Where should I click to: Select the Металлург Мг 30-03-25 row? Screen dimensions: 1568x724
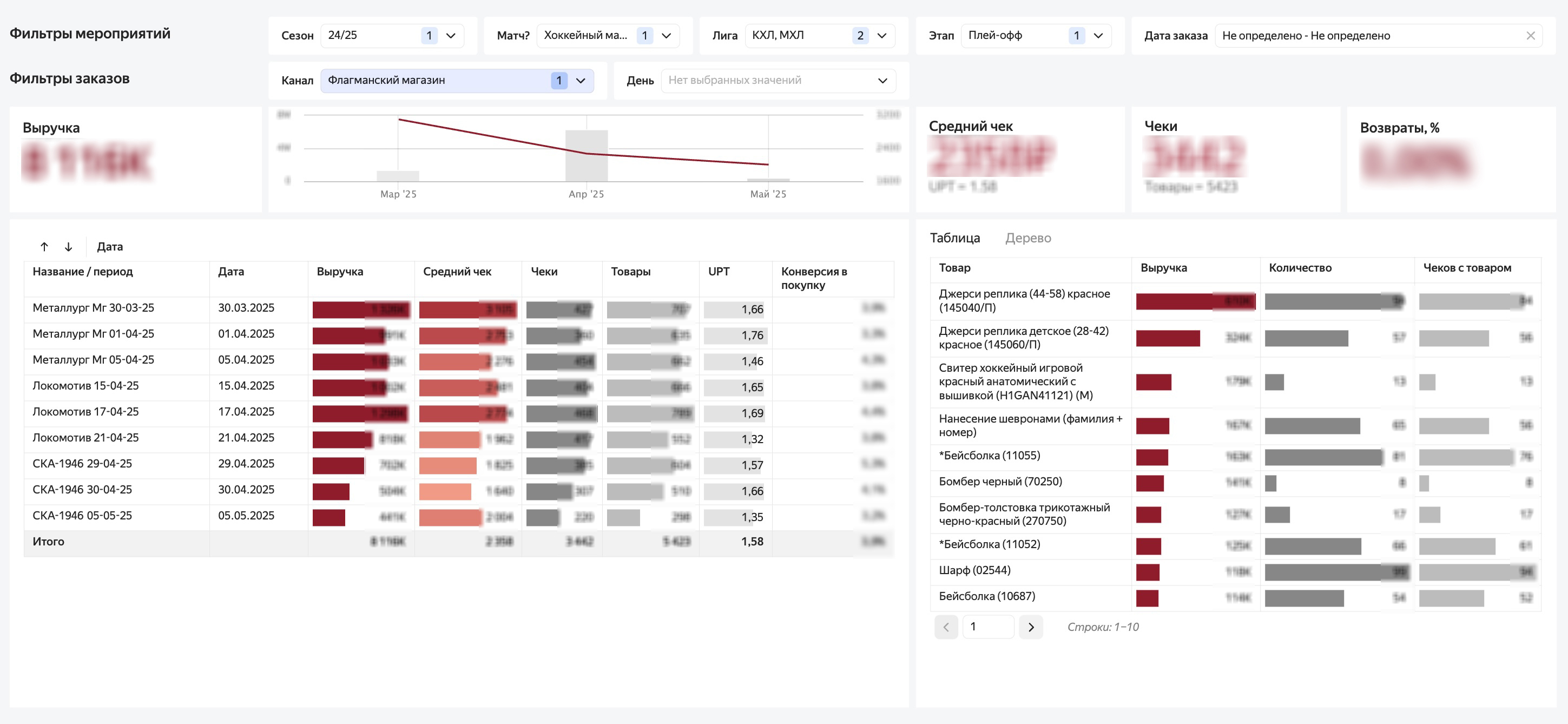tap(93, 308)
